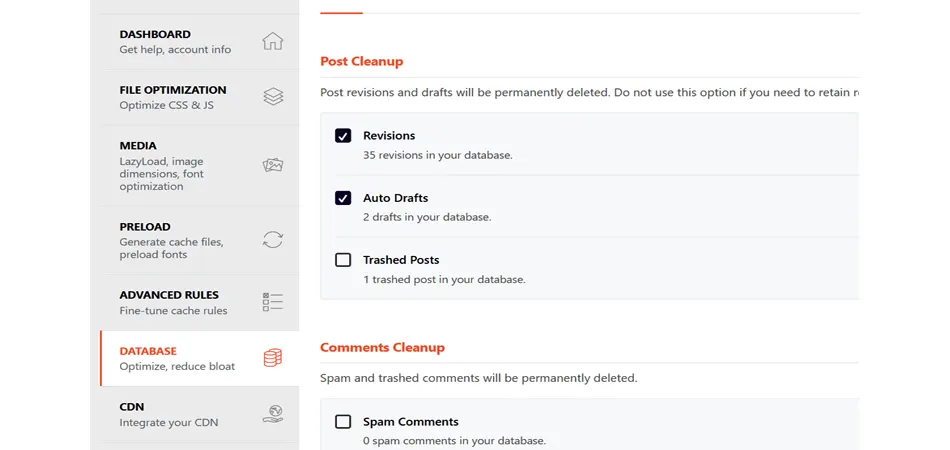Viewport: 950px width, 450px height.
Task: Click the 'Post revisions and drafts' warning text
Action: (590, 94)
